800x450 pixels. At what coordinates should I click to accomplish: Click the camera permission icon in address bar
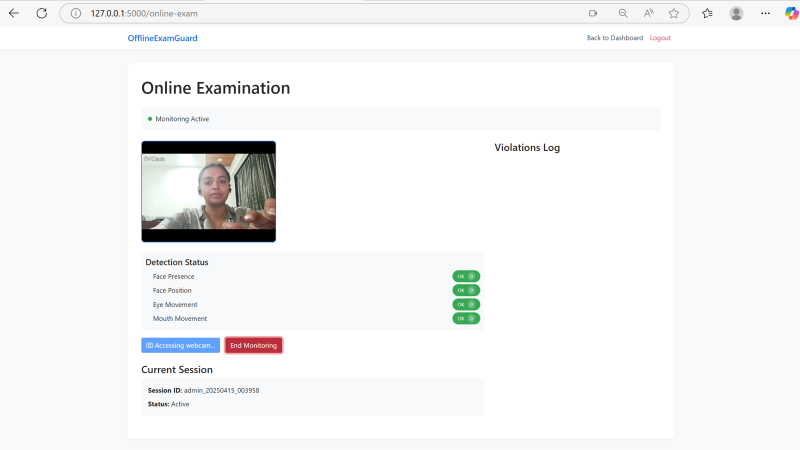593,13
